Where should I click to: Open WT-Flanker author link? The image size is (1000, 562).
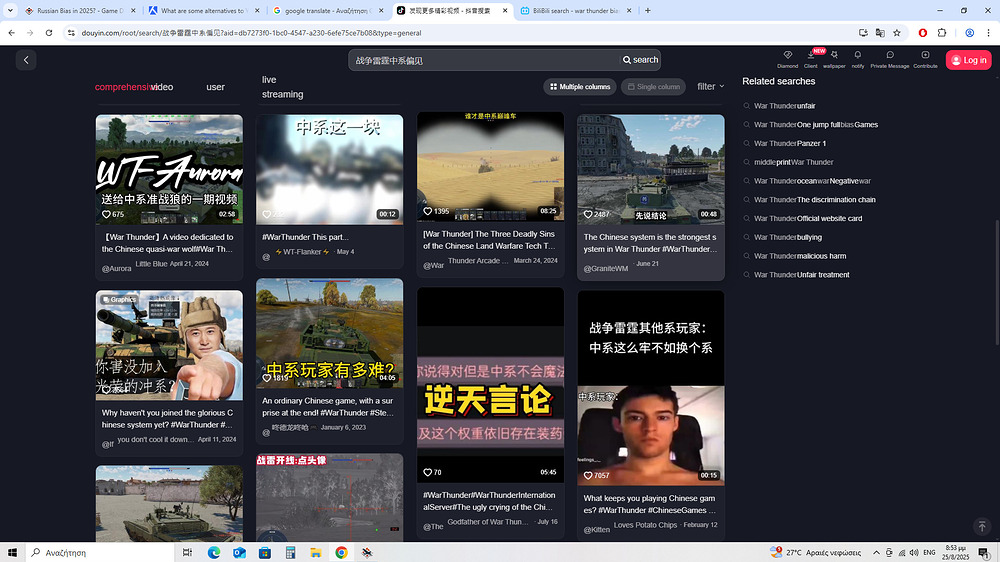click(x=303, y=252)
